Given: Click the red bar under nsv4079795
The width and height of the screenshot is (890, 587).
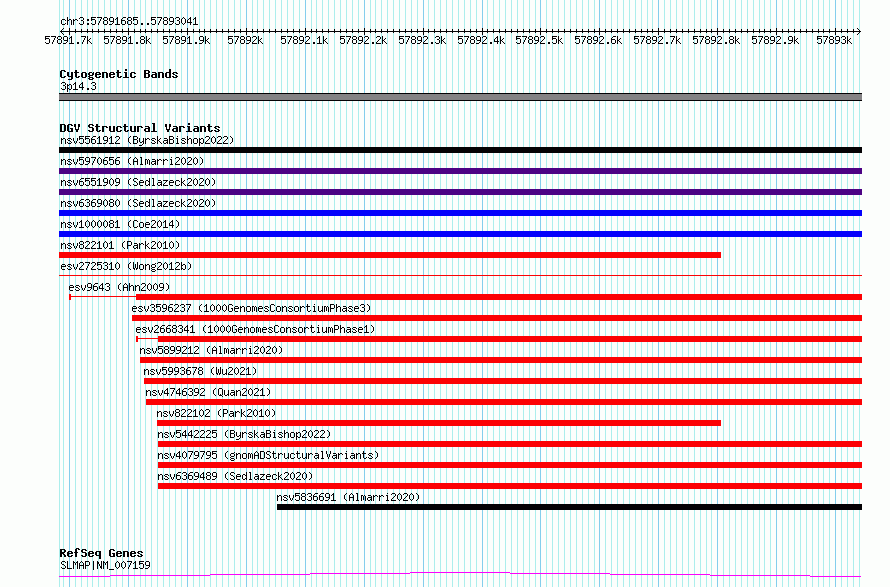Looking at the screenshot, I should pyautogui.click(x=510, y=465).
